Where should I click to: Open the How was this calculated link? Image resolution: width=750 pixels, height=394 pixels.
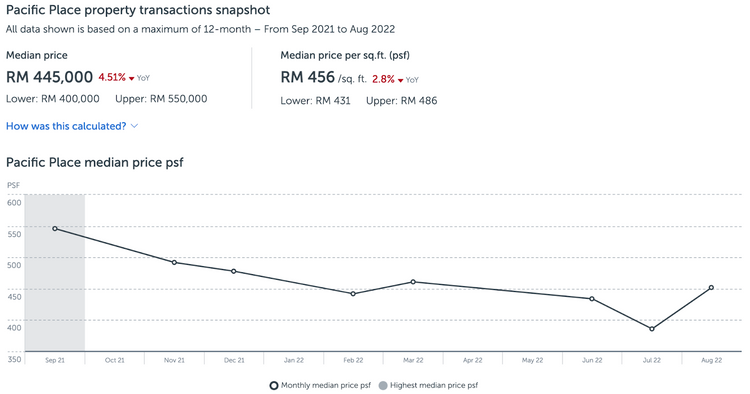pyautogui.click(x=66, y=126)
